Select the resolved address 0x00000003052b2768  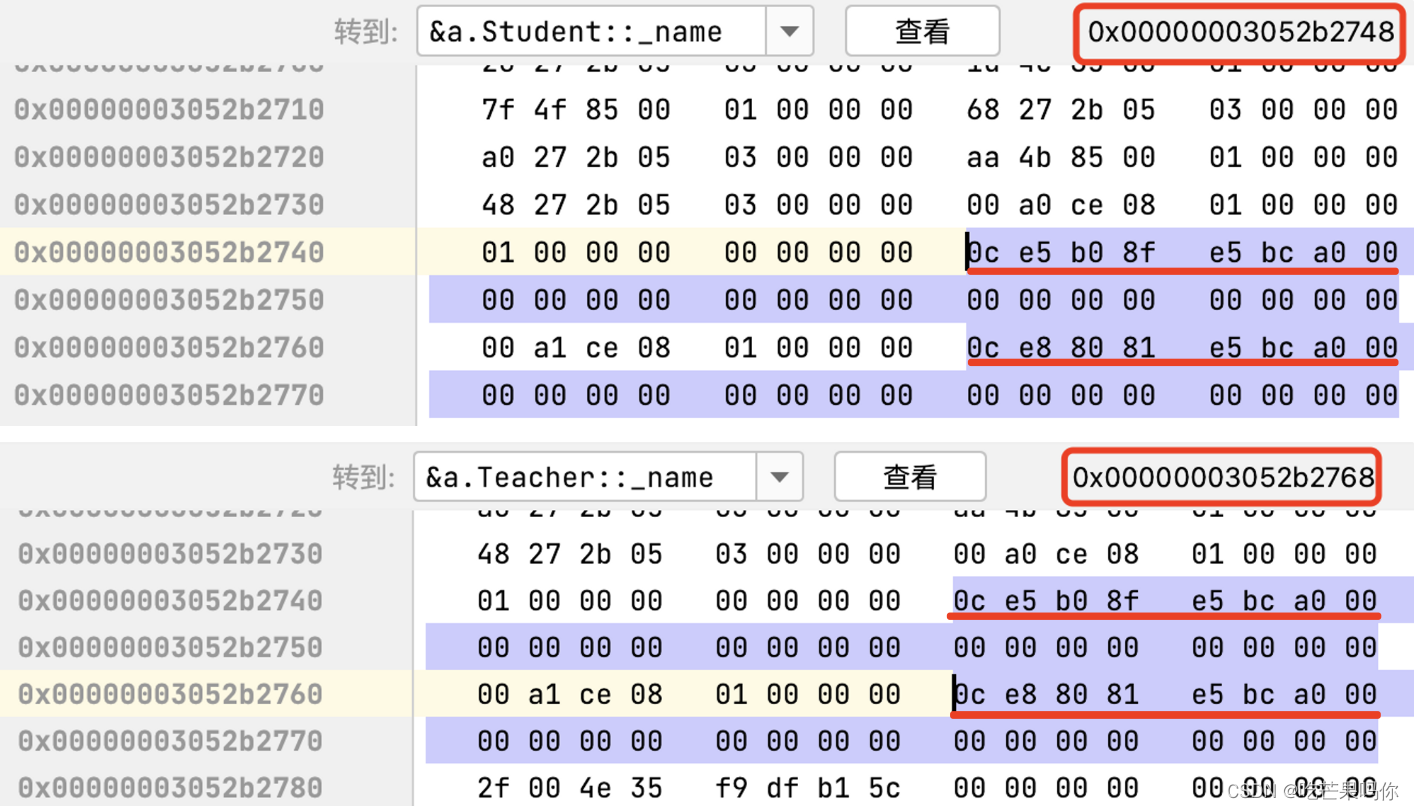coord(1224,478)
